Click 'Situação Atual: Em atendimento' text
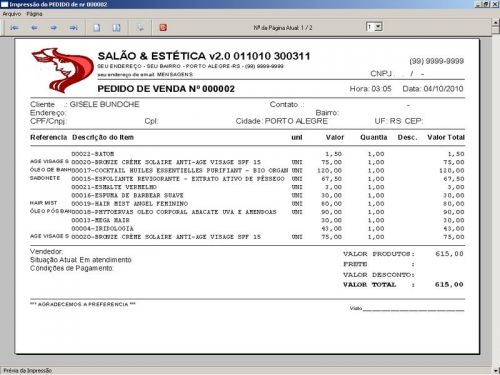The image size is (500, 375). pos(81,260)
